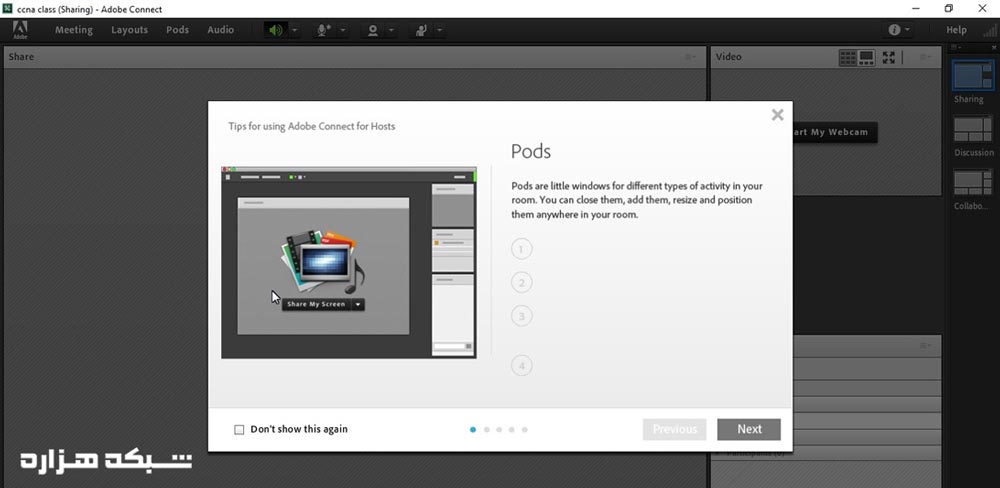This screenshot has height=488, width=1000.
Task: Select the Sharing layout thumbnail
Action: pos(972,76)
